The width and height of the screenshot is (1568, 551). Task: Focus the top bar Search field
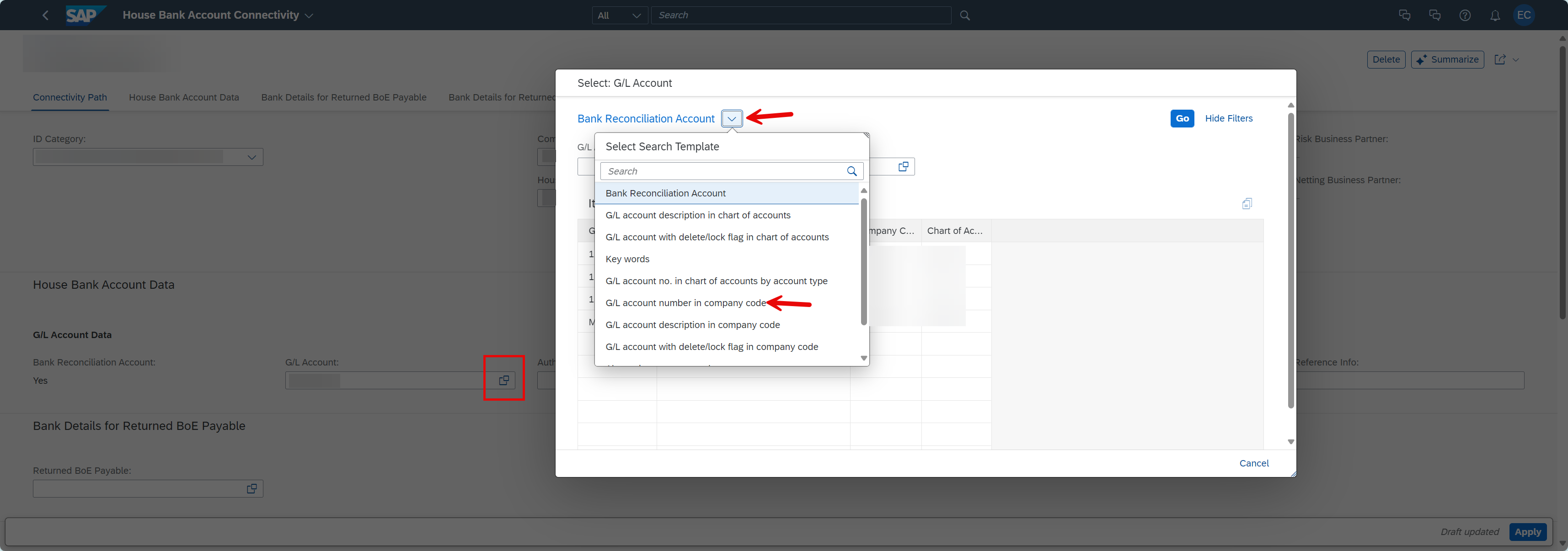[800, 15]
